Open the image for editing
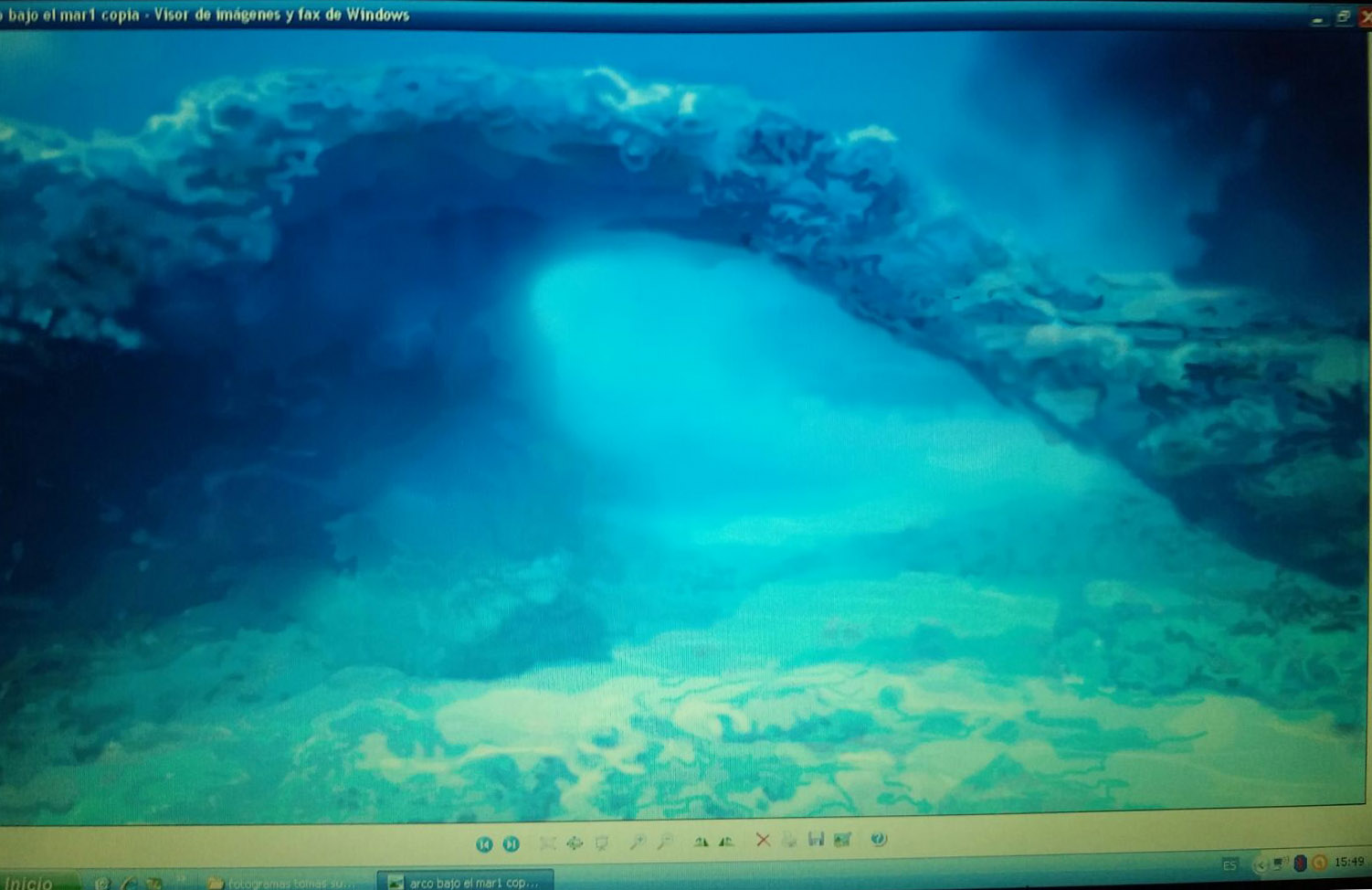Viewport: 1372px width, 890px height. pyautogui.click(x=842, y=839)
